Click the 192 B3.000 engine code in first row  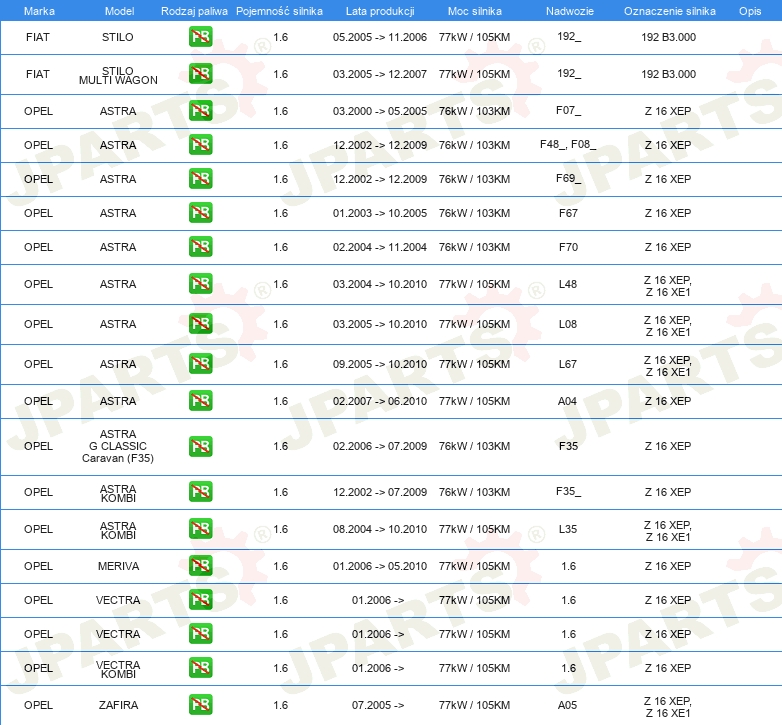click(668, 37)
